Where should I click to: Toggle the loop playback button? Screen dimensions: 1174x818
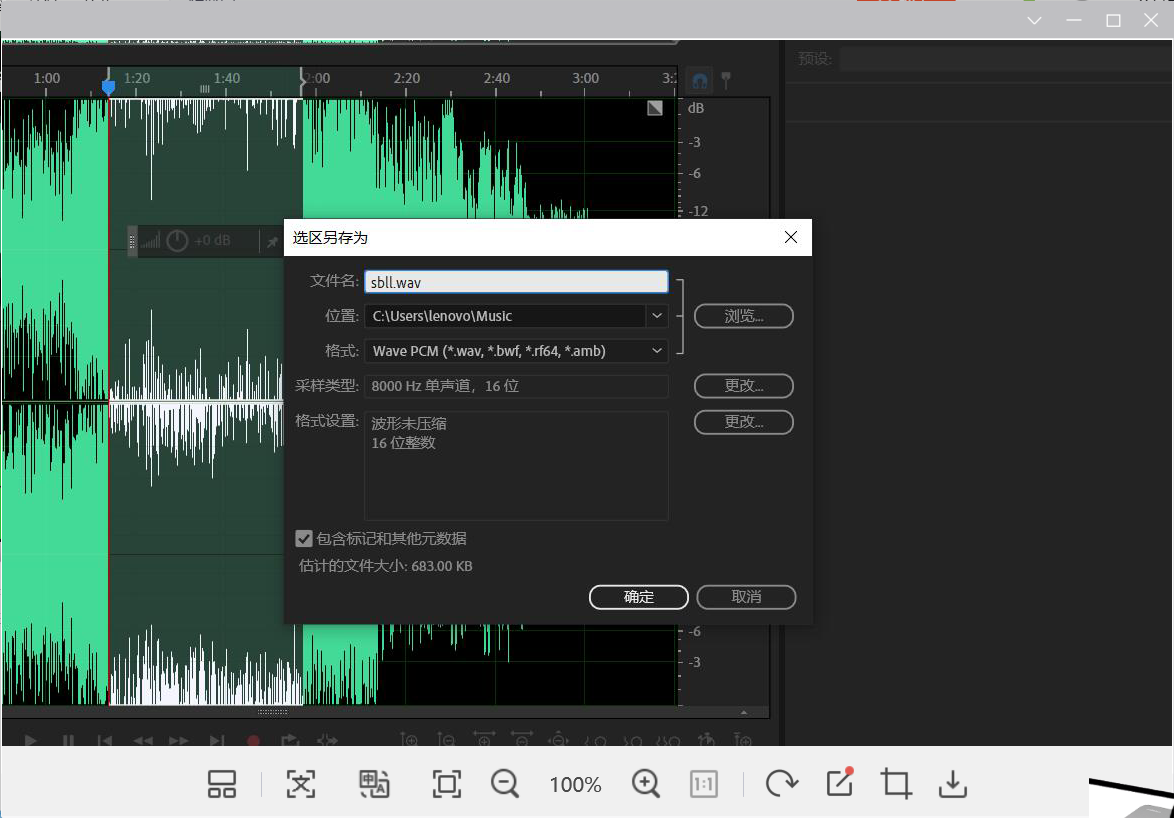(290, 740)
